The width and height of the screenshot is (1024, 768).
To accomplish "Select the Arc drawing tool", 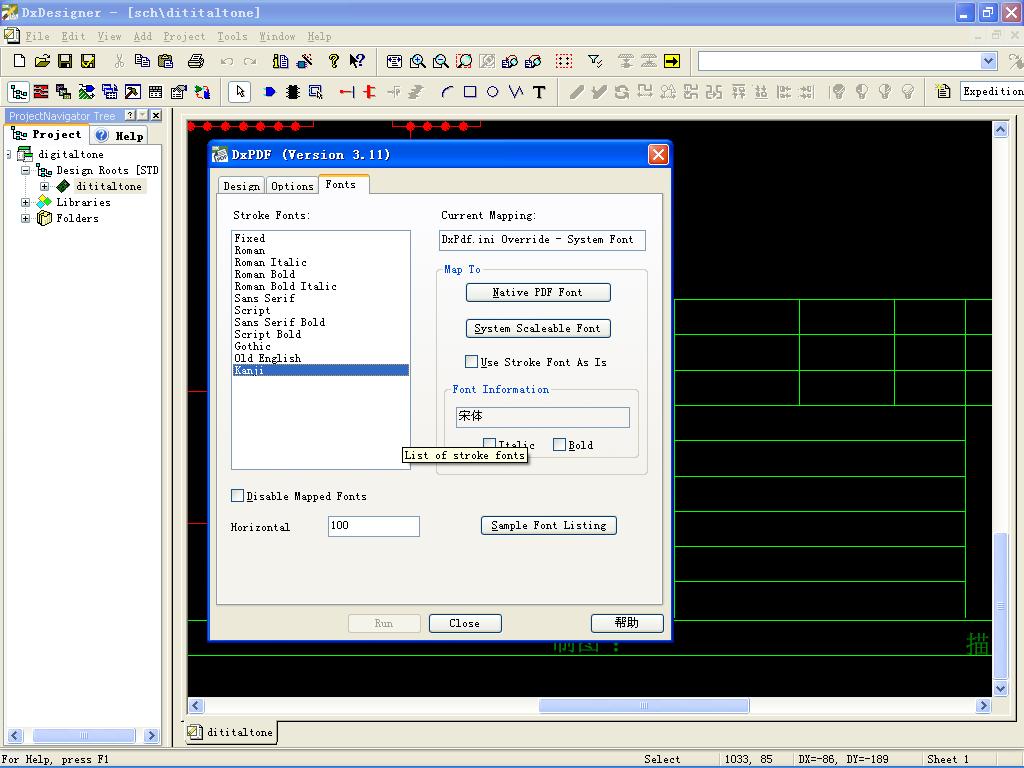I will (447, 92).
